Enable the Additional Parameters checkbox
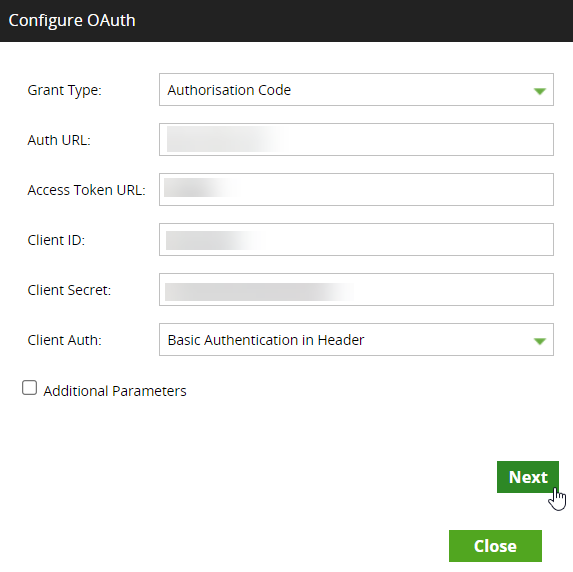The height and width of the screenshot is (572, 573). 29,388
